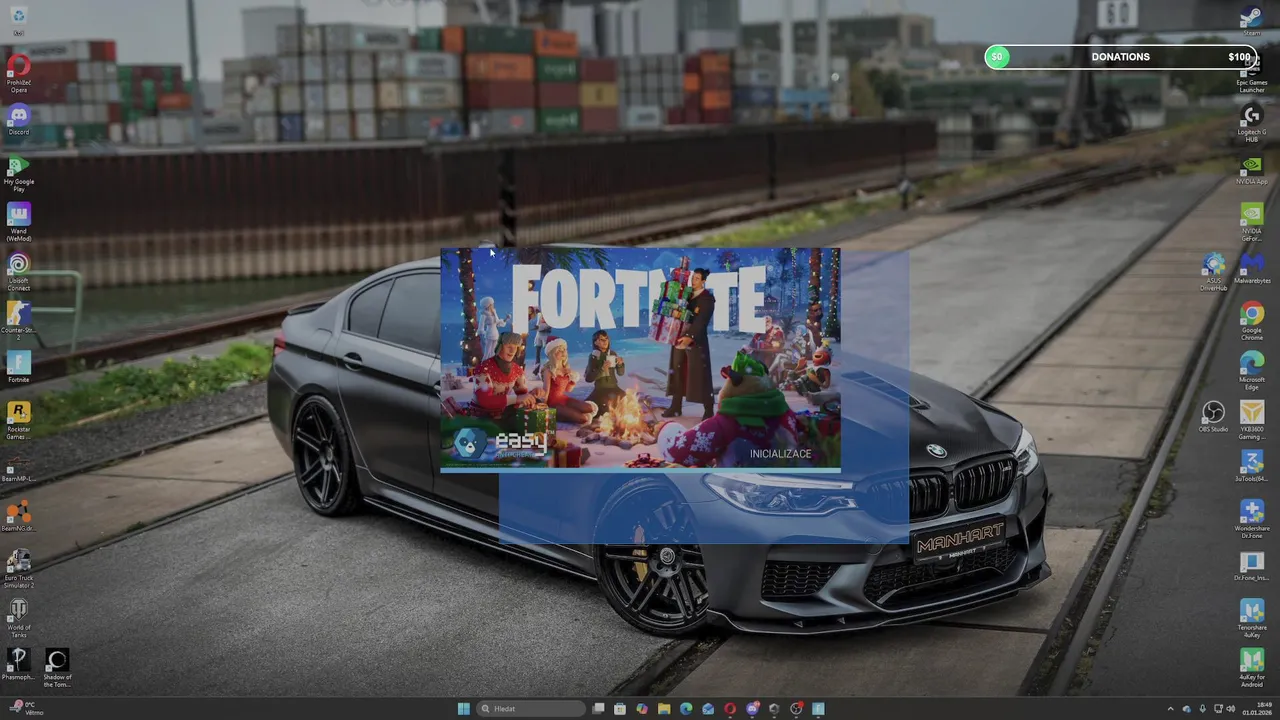The image size is (1280, 720).
Task: Open the Prohlížeč Opera desktop shortcut
Action: point(18,72)
